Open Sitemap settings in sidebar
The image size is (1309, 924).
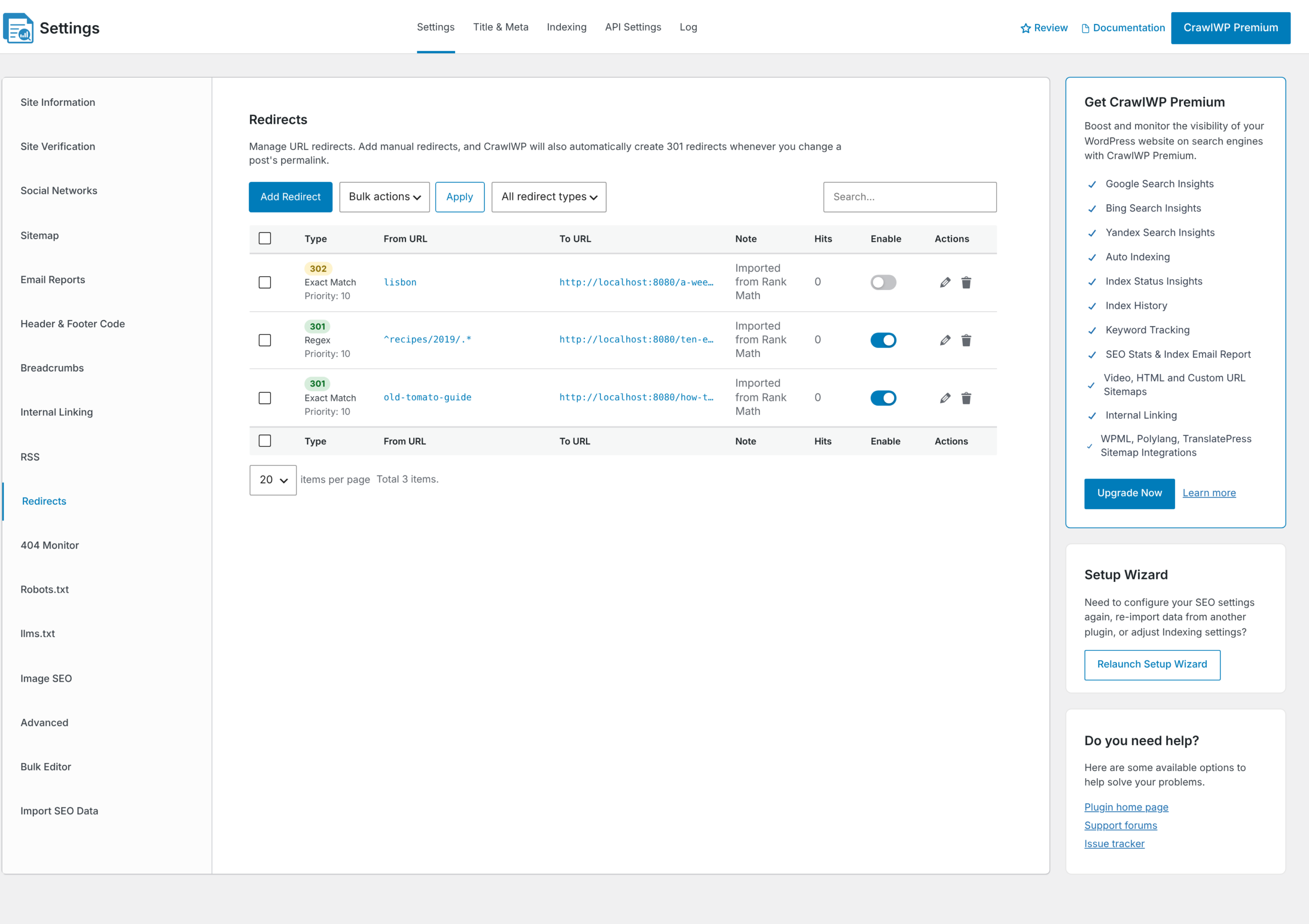(x=39, y=235)
